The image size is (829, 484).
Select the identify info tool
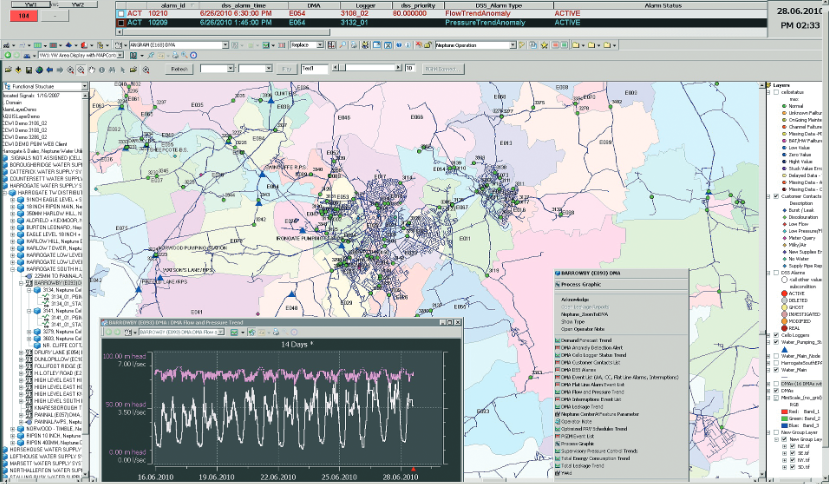102,69
